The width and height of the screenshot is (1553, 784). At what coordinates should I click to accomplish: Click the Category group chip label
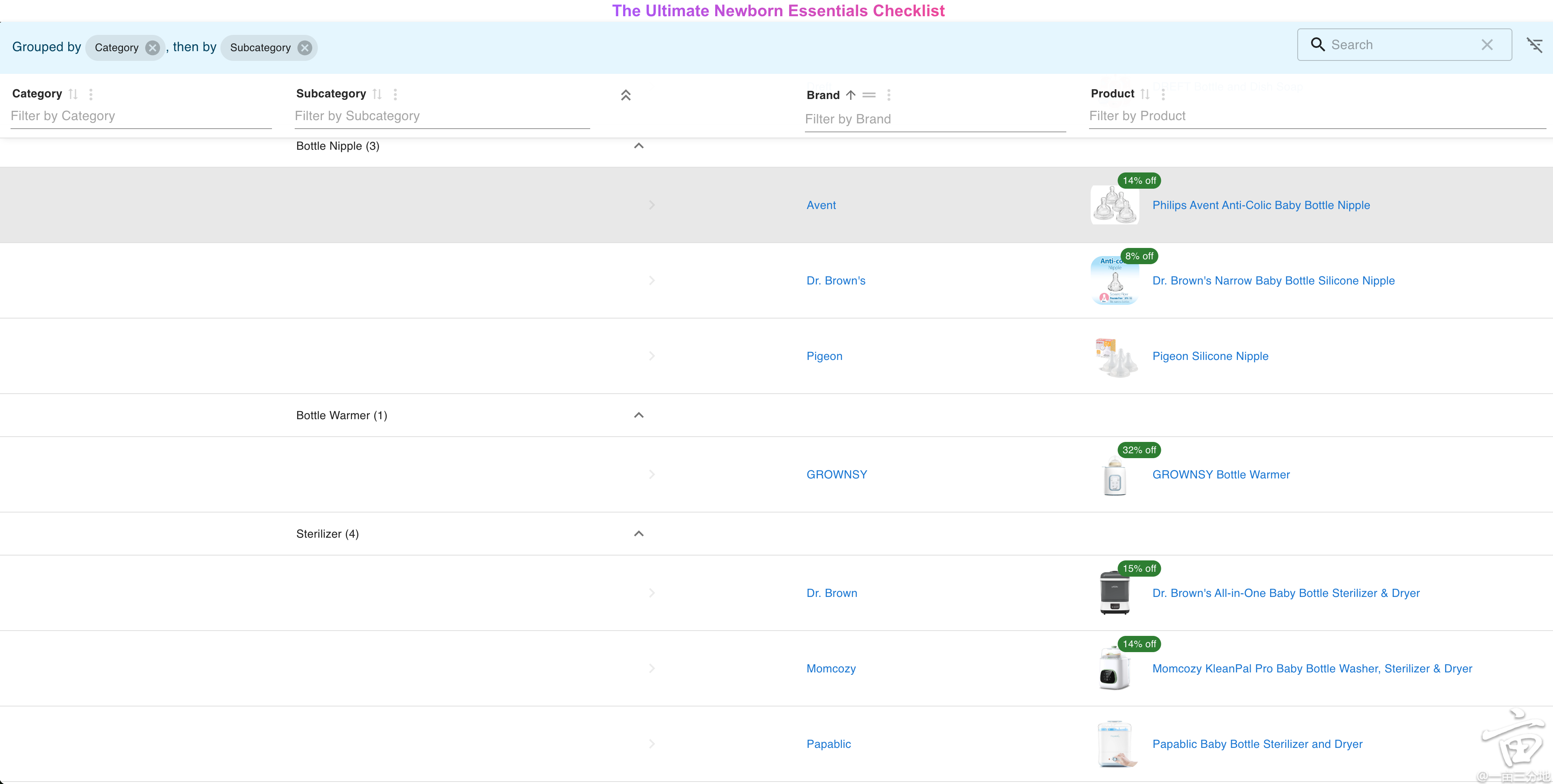click(116, 47)
